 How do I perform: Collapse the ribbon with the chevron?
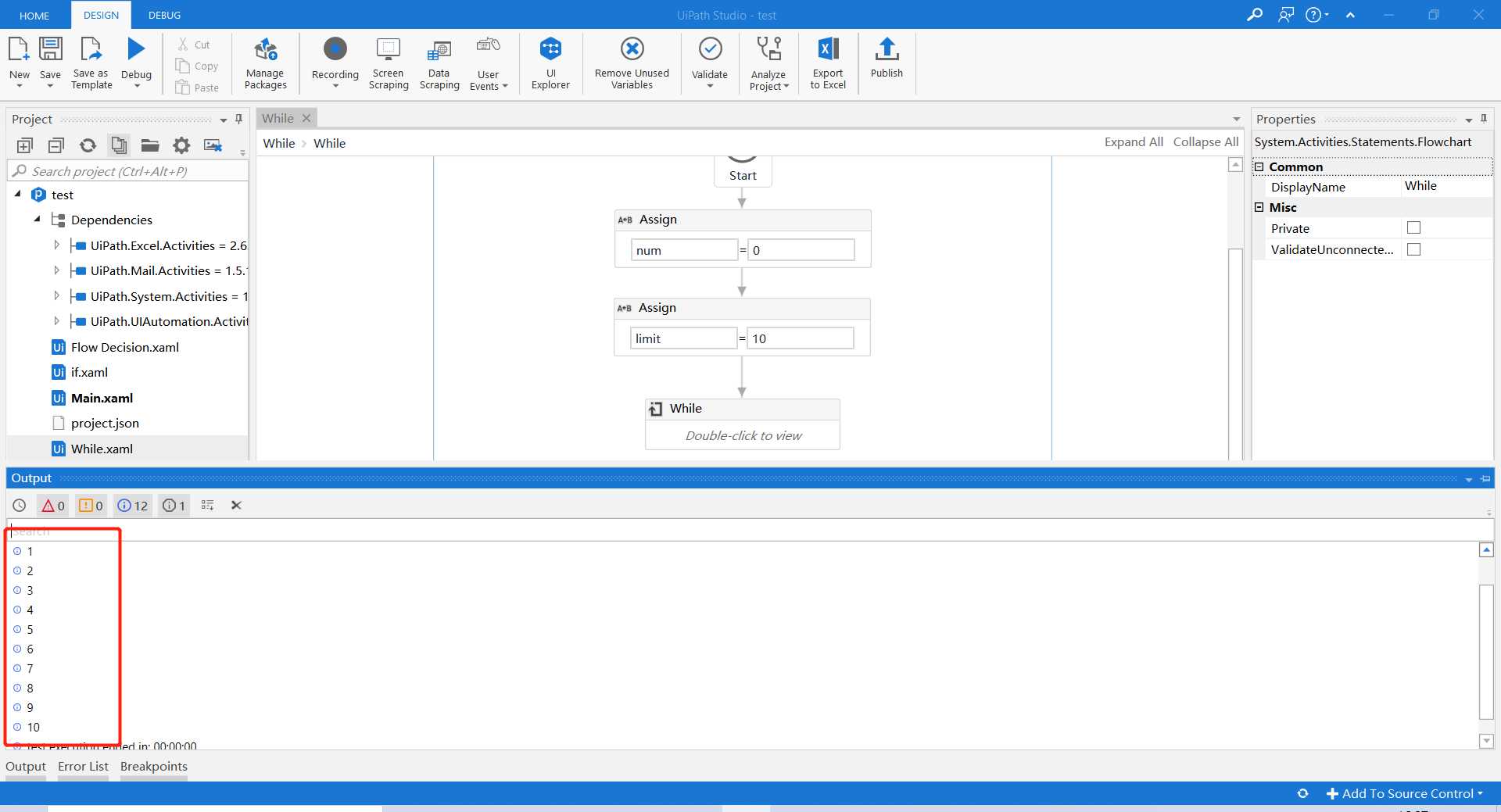[1350, 15]
